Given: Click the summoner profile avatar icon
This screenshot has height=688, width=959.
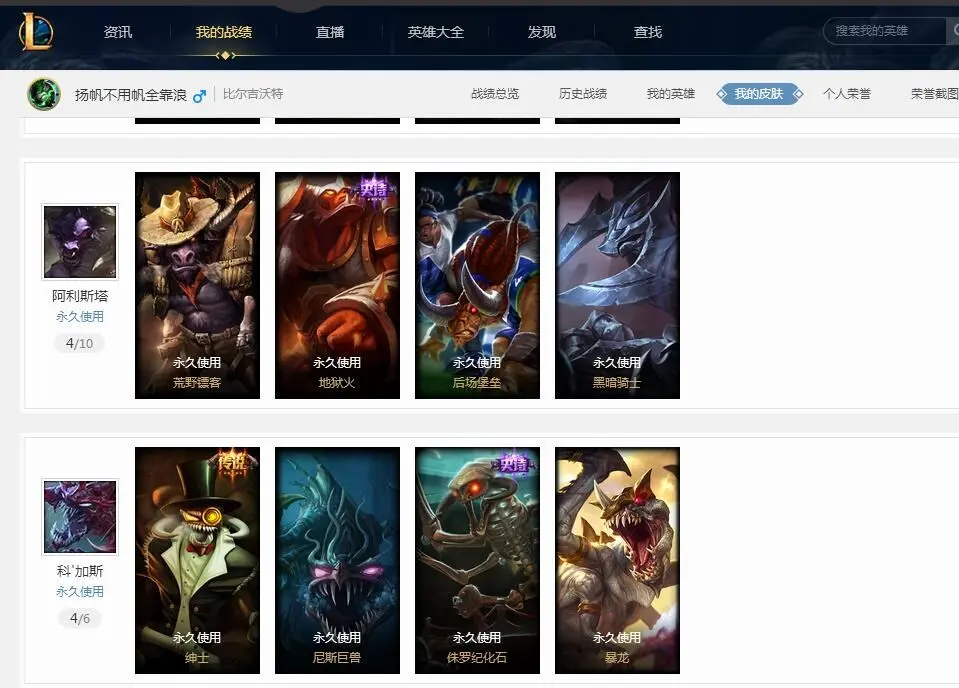Looking at the screenshot, I should [x=44, y=94].
